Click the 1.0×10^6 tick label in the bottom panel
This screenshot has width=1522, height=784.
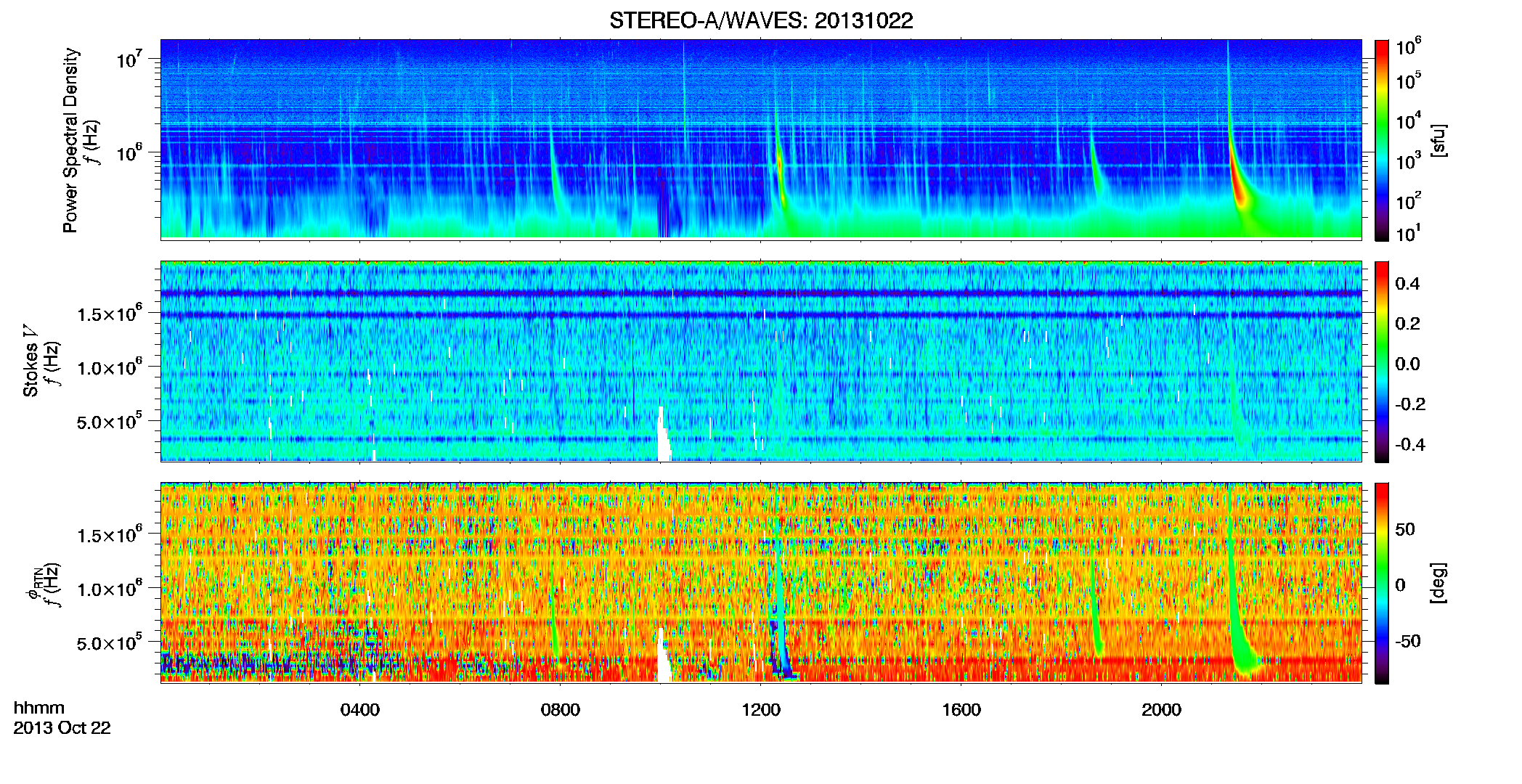point(110,588)
